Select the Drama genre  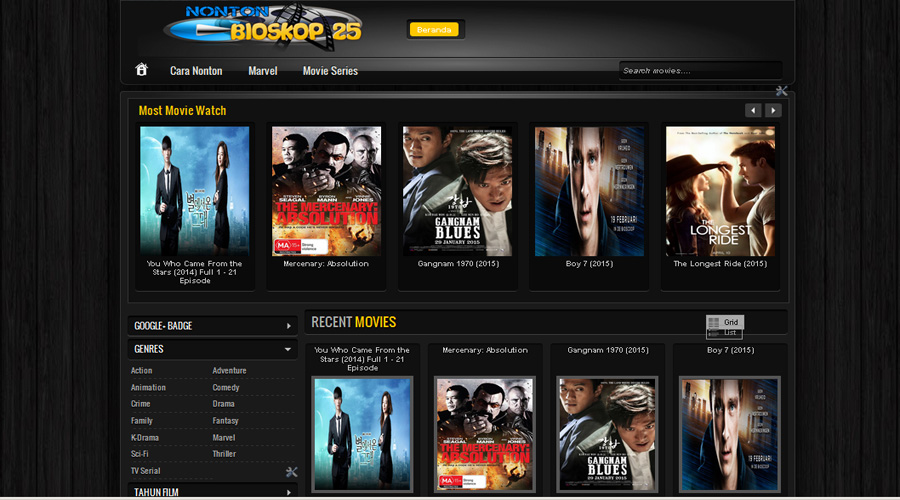(x=223, y=404)
